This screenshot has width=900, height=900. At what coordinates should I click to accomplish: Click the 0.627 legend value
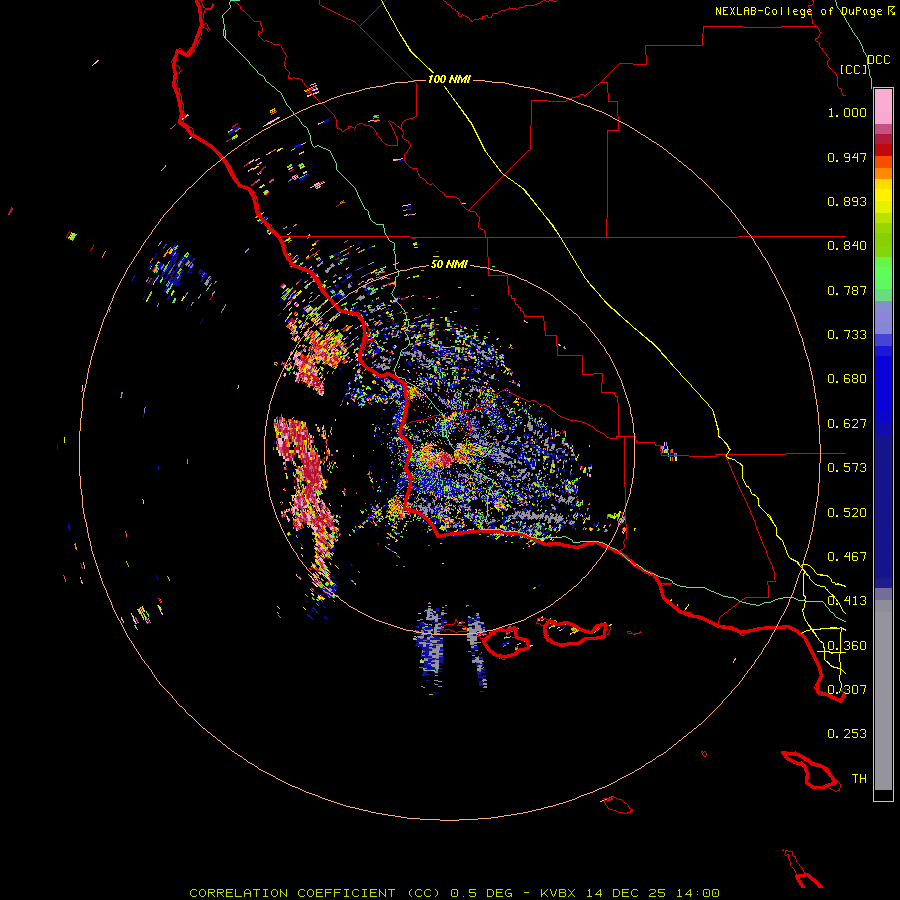click(847, 424)
